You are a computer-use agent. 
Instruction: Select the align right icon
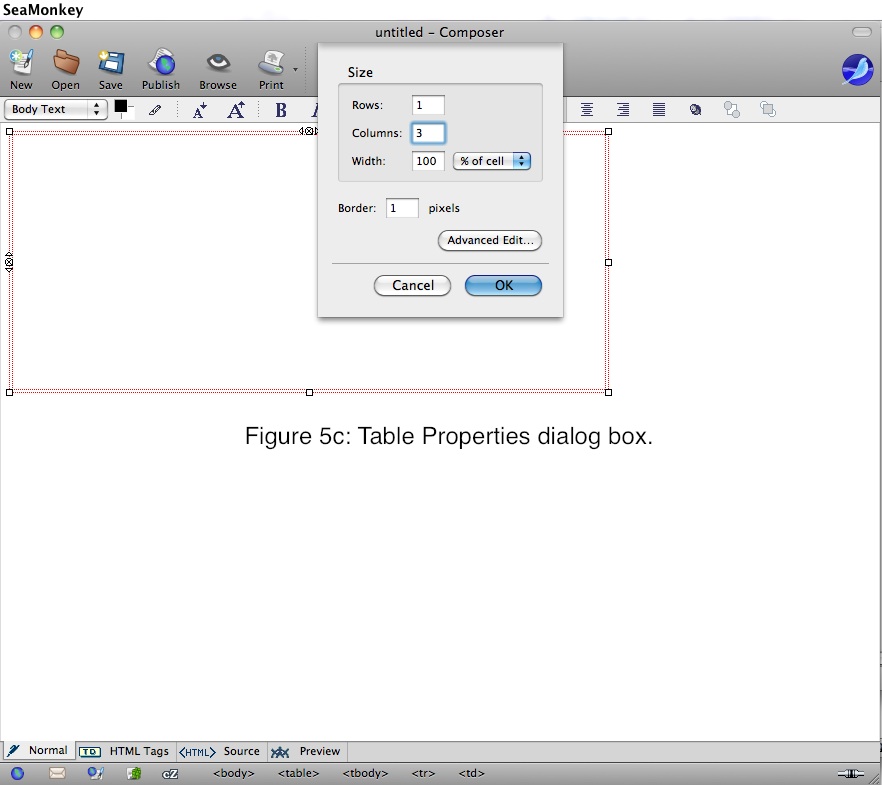point(623,110)
